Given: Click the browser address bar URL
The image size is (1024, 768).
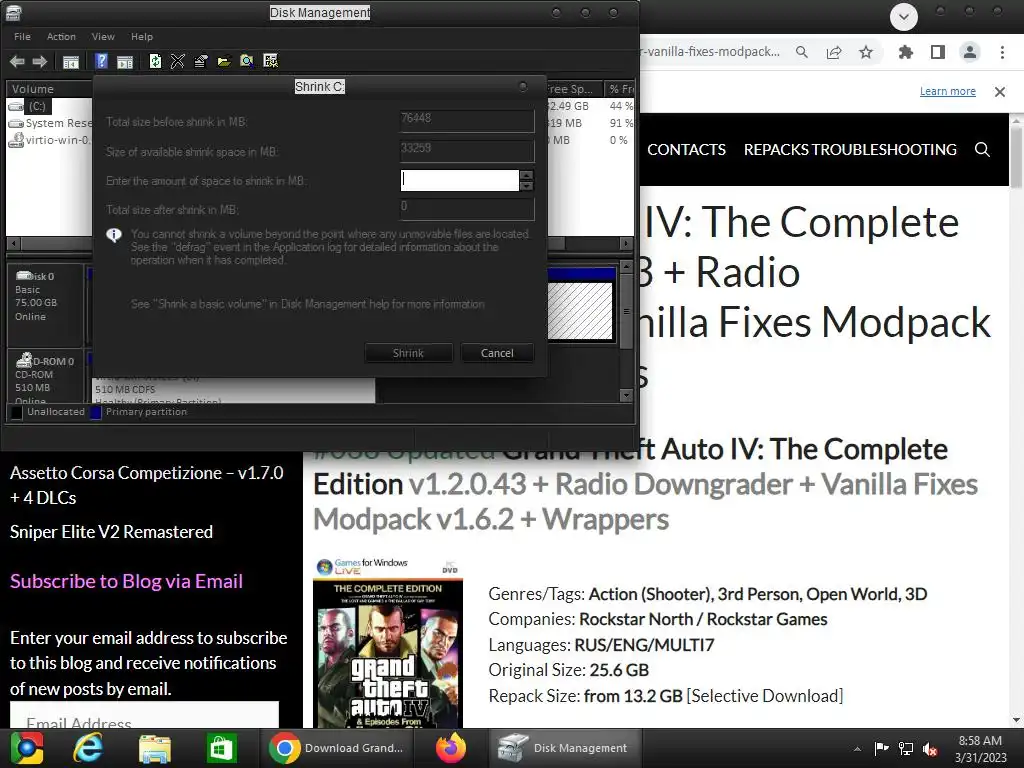Looking at the screenshot, I should [x=712, y=52].
